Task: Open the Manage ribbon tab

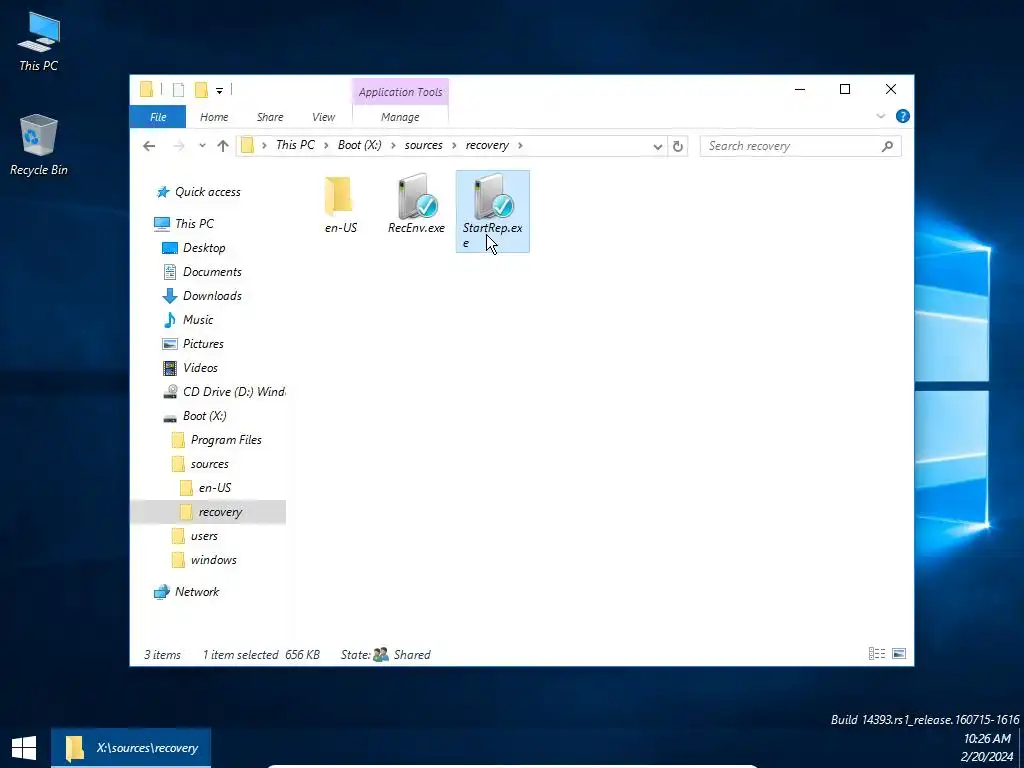Action: [x=400, y=117]
